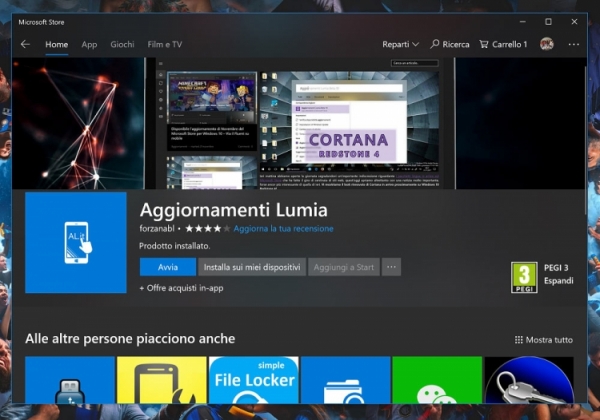Go back with the arrow icon
Screen dimensions: 600x420
[25, 44]
